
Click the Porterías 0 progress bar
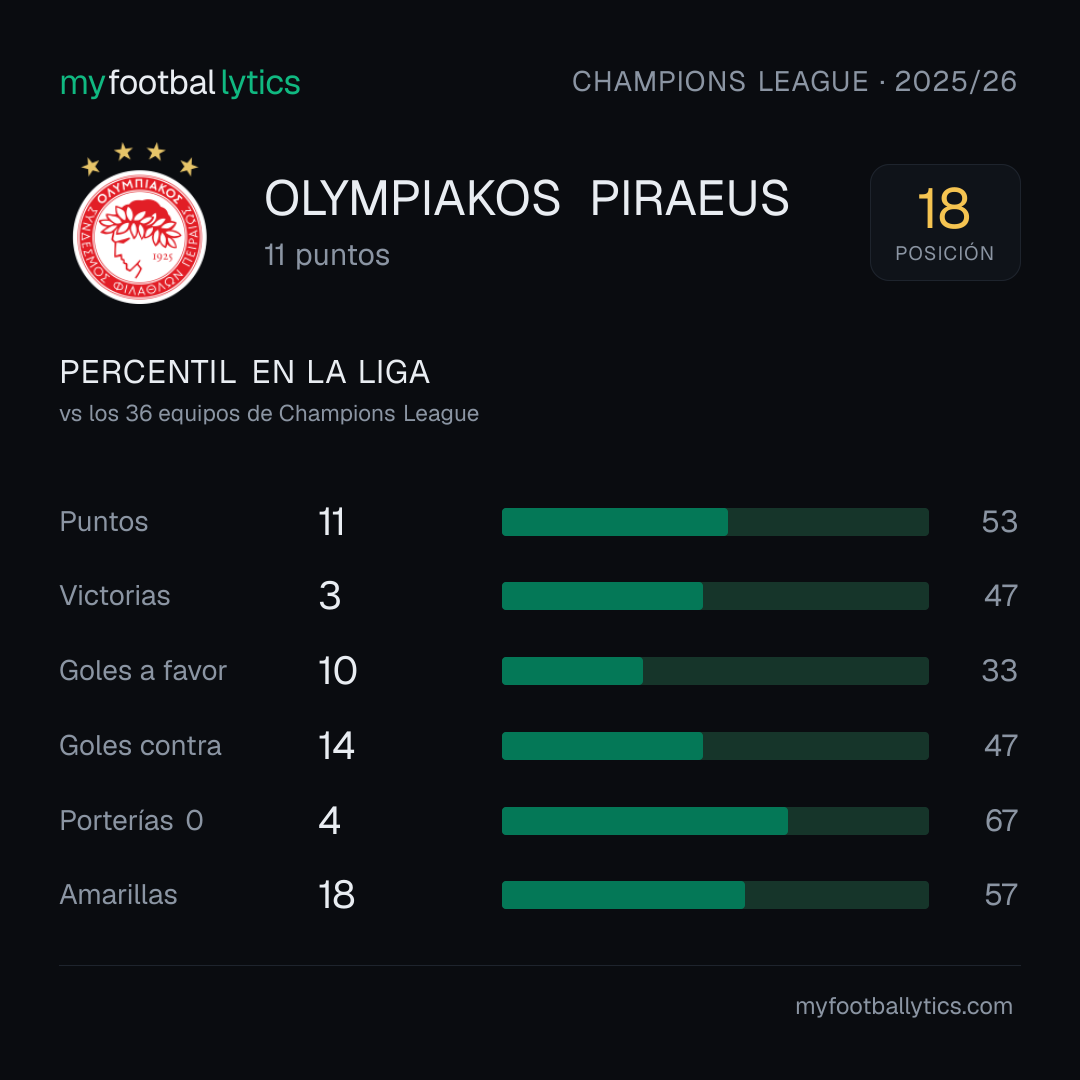click(x=715, y=821)
